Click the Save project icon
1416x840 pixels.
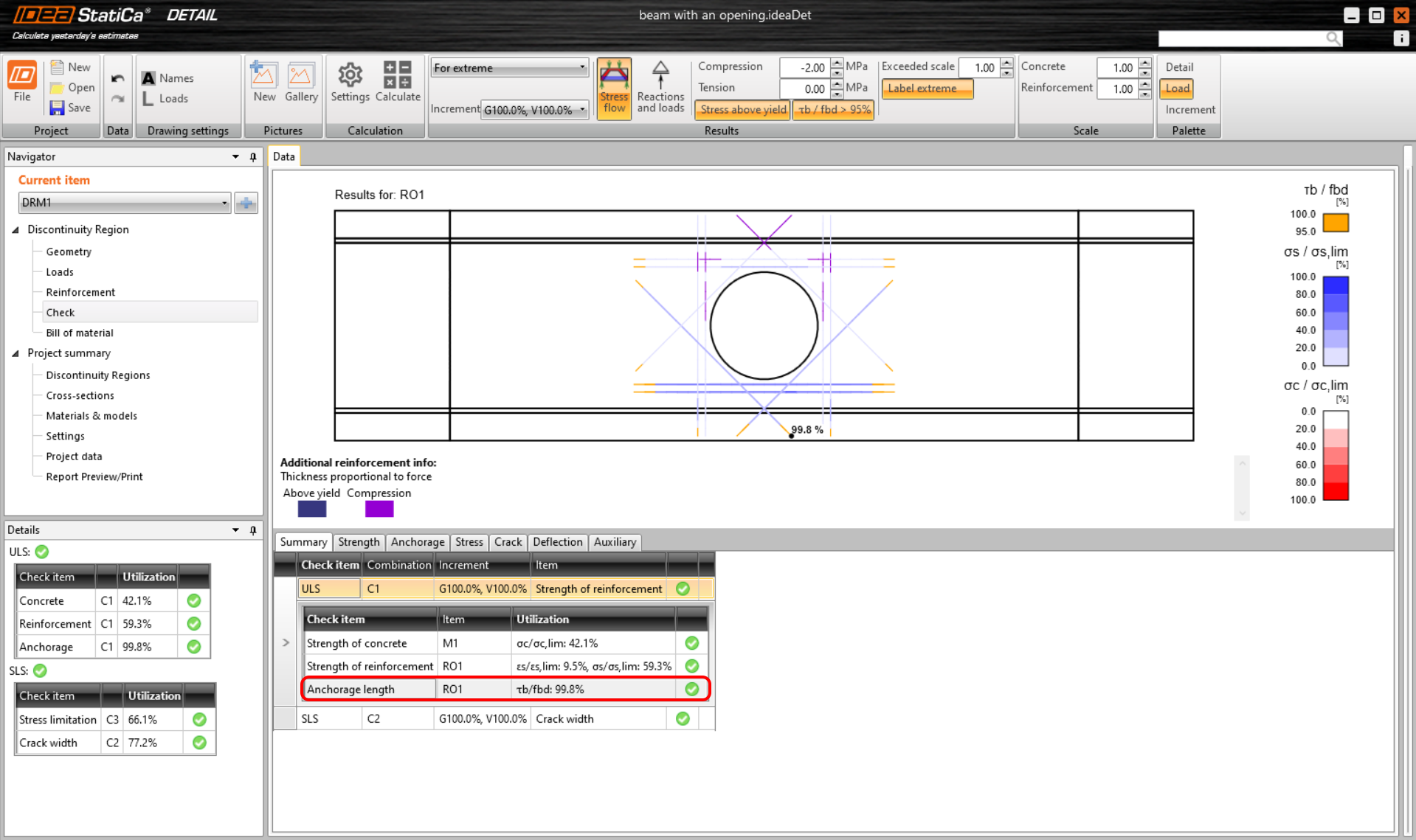58,108
